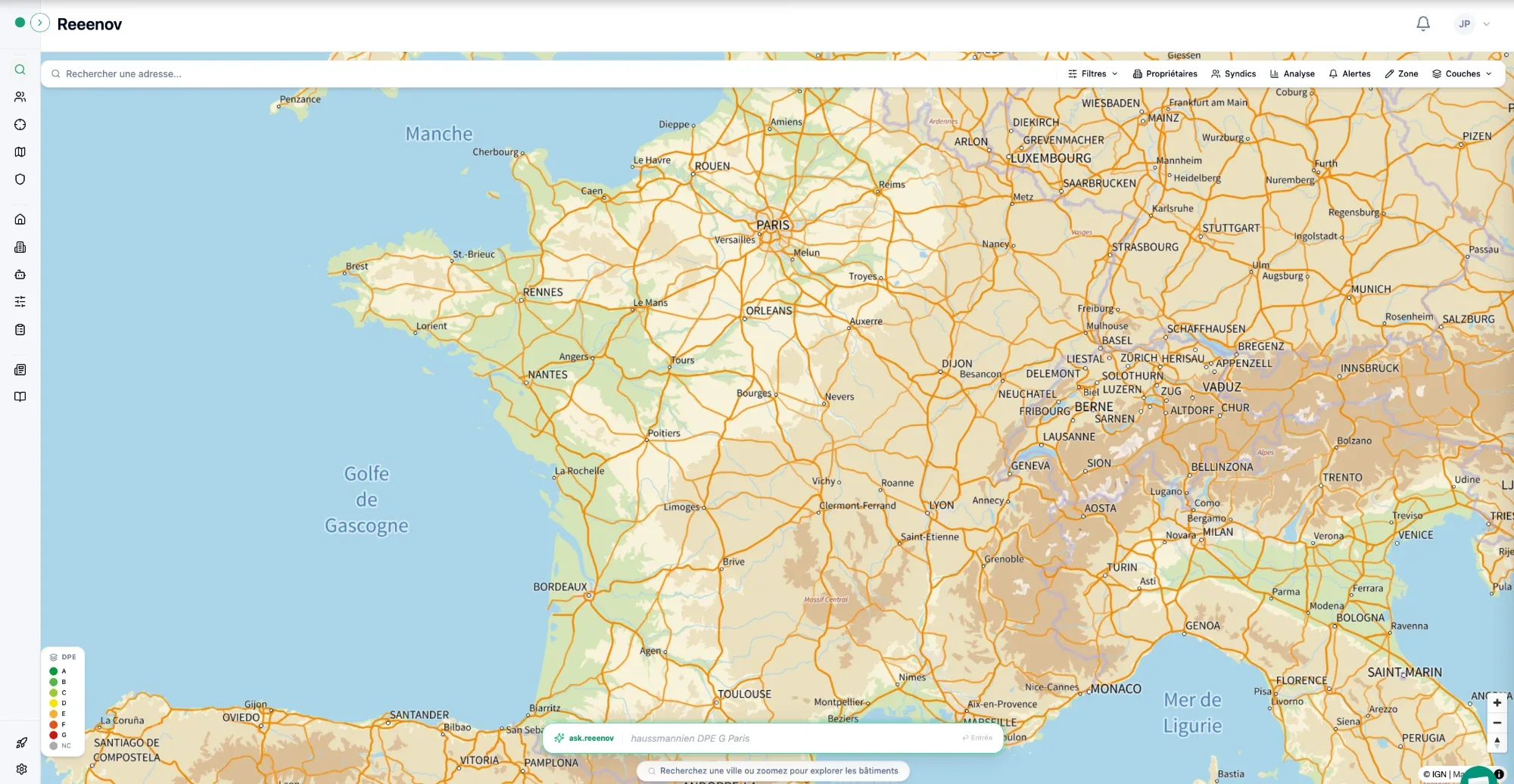Open the folded map icon in the sidebar
This screenshot has height=784, width=1514.
click(20, 152)
